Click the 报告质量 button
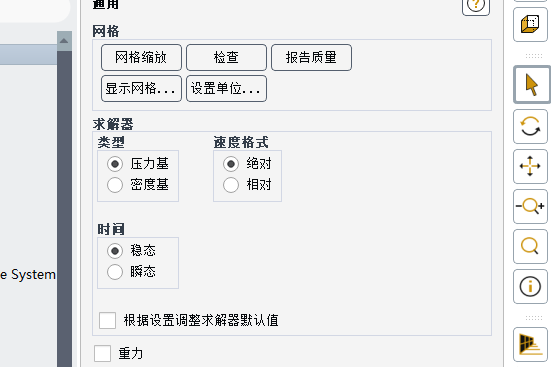Viewport: 551px width, 367px height. tap(311, 57)
